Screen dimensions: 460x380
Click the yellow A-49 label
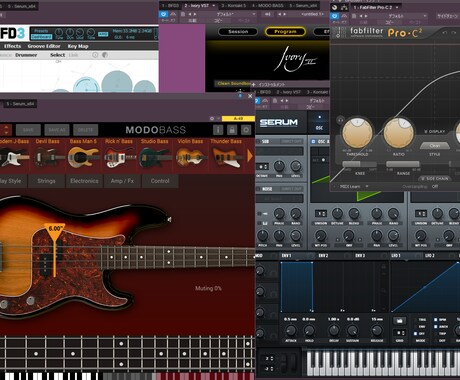(238, 118)
